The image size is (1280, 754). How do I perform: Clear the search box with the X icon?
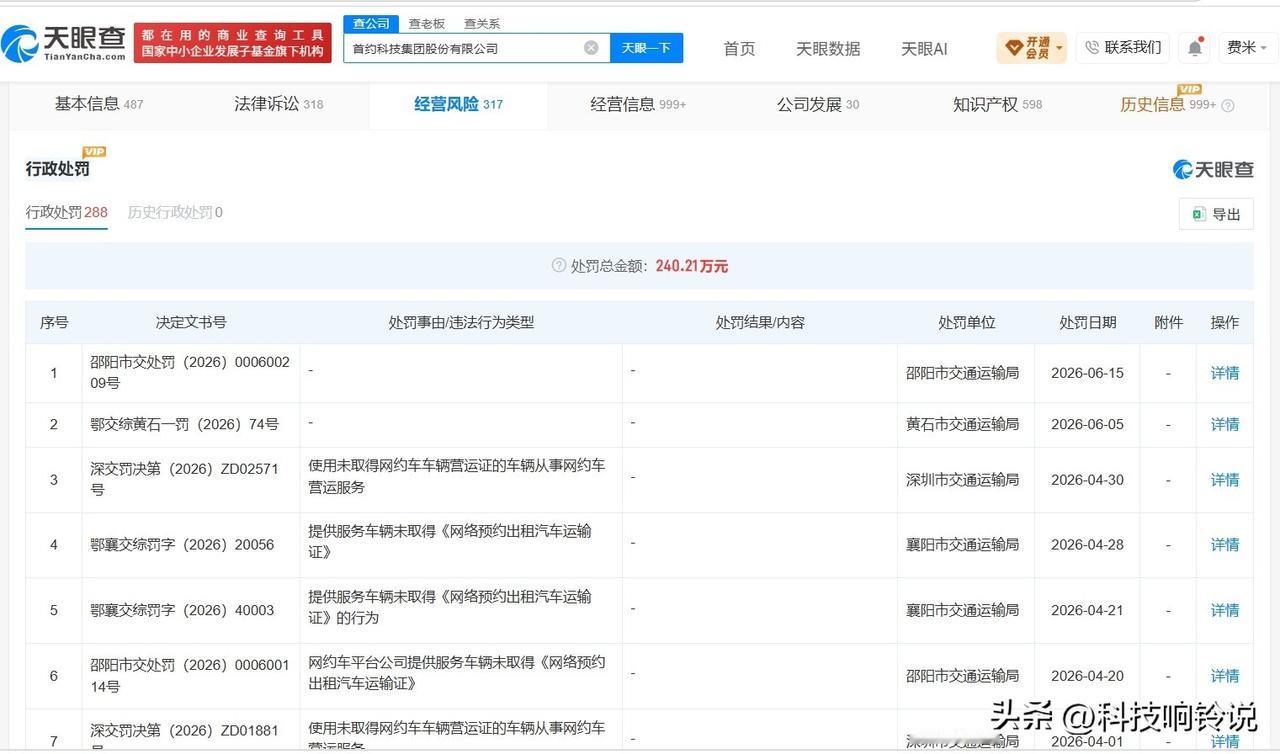coord(591,48)
